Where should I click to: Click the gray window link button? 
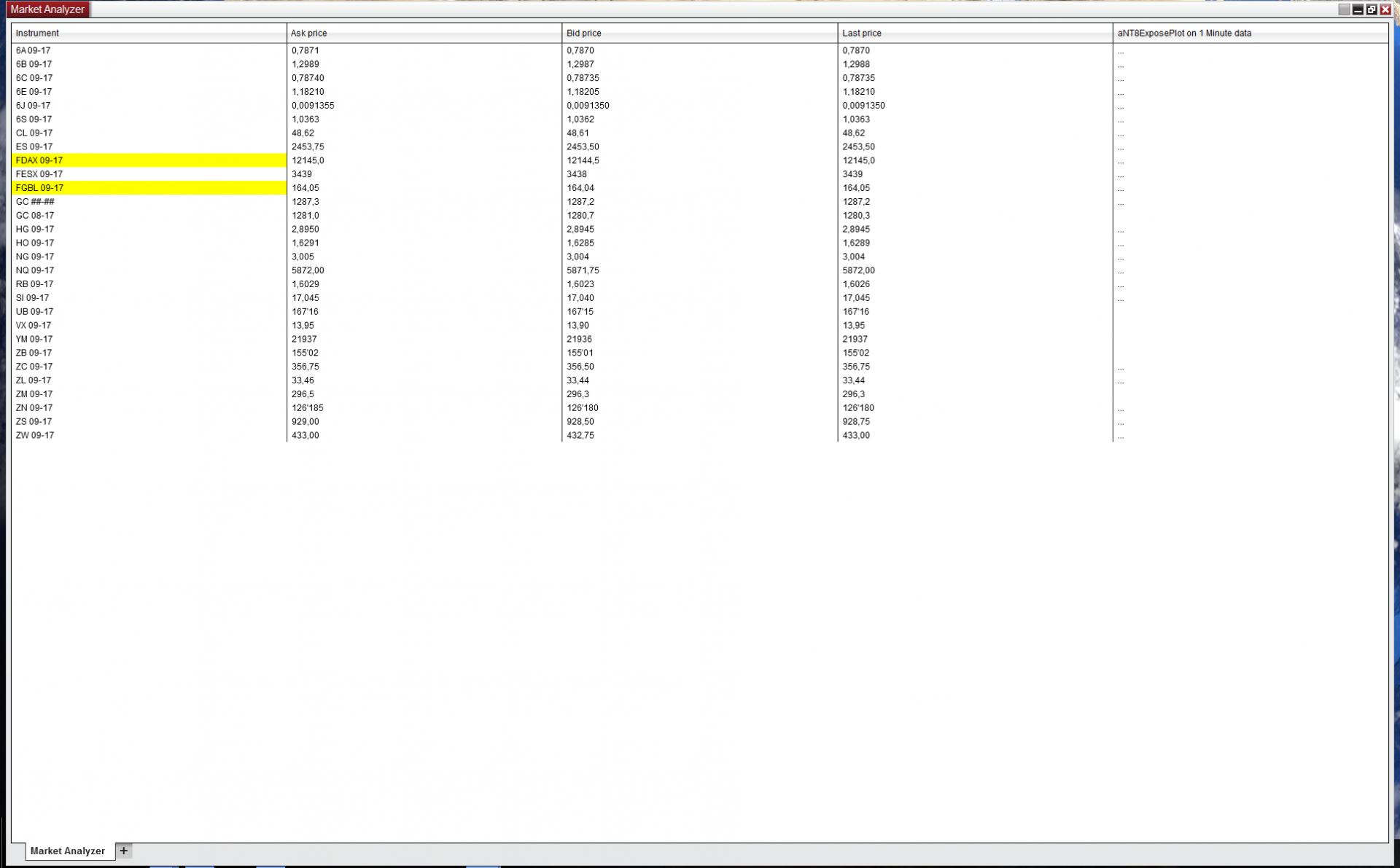tap(1344, 9)
